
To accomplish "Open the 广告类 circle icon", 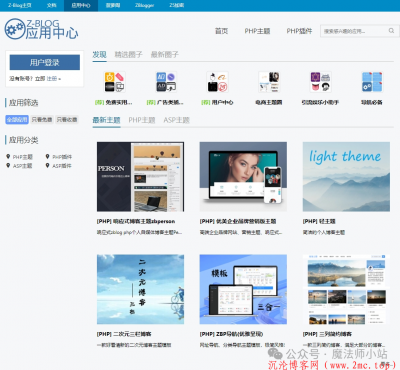I will (x=166, y=82).
